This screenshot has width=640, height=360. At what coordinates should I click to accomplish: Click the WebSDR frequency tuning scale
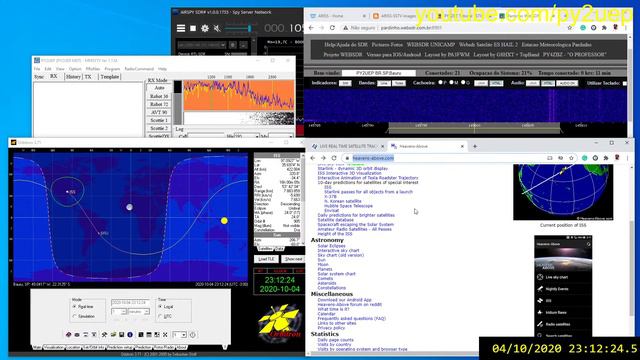465,128
